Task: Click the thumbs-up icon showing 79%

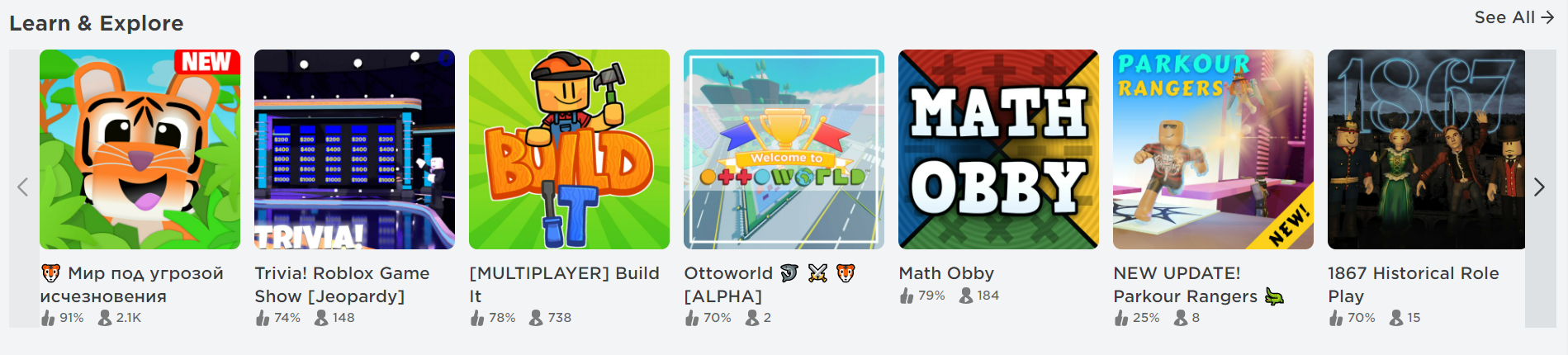Action: coord(907,296)
